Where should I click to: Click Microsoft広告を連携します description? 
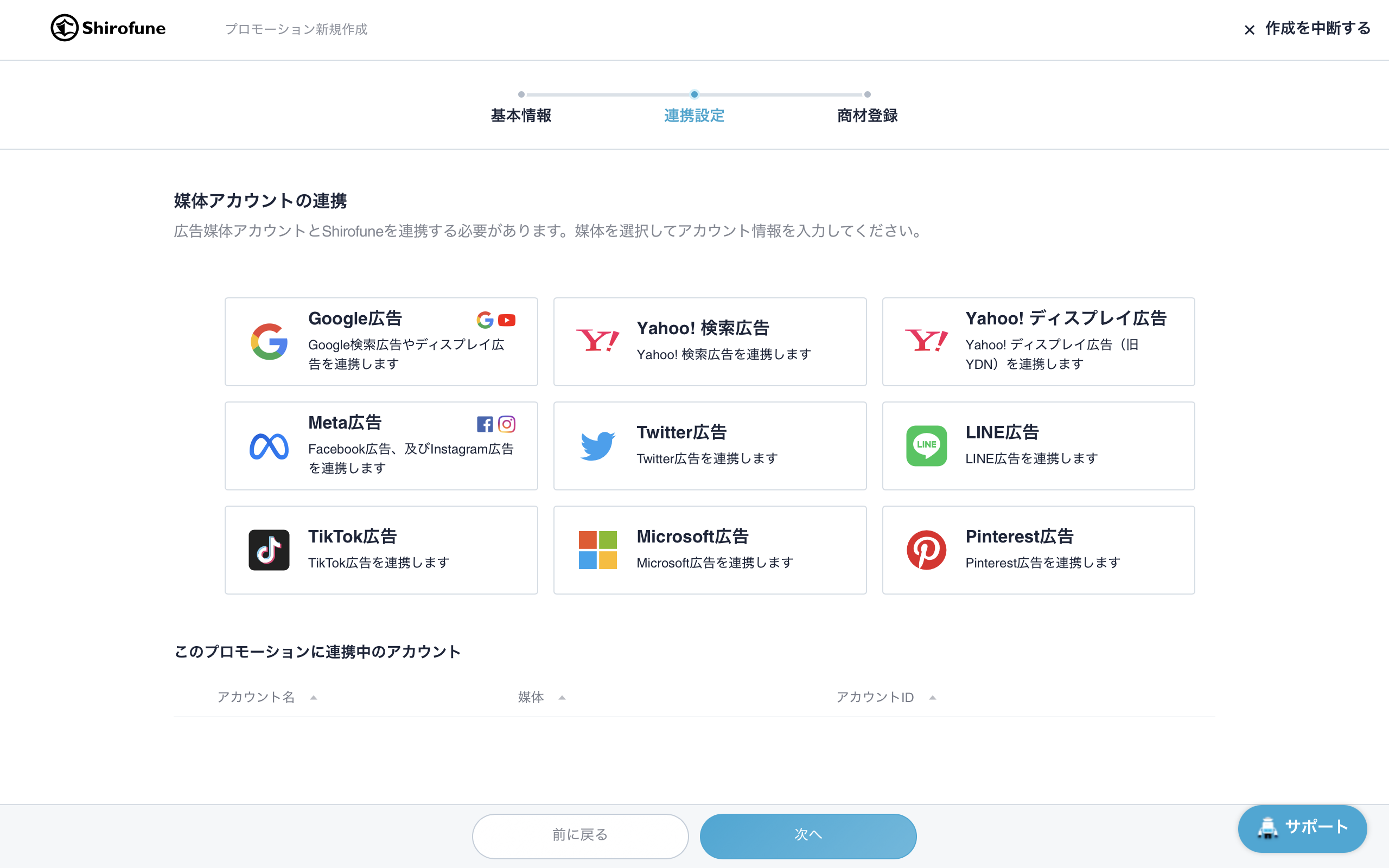tap(715, 563)
